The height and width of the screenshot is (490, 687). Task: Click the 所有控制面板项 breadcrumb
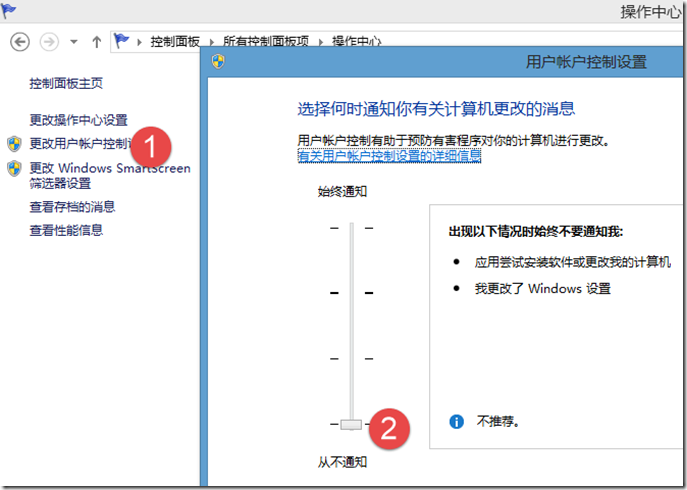point(266,42)
